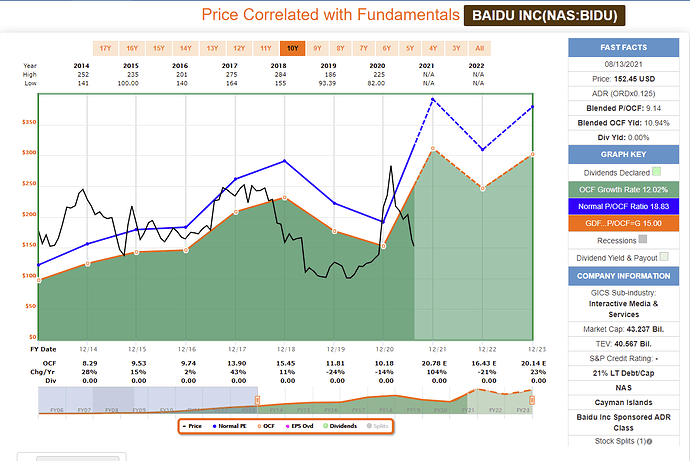This screenshot has width=690, height=461.
Task: Select the 11Y time range tab
Action: pyautogui.click(x=266, y=48)
